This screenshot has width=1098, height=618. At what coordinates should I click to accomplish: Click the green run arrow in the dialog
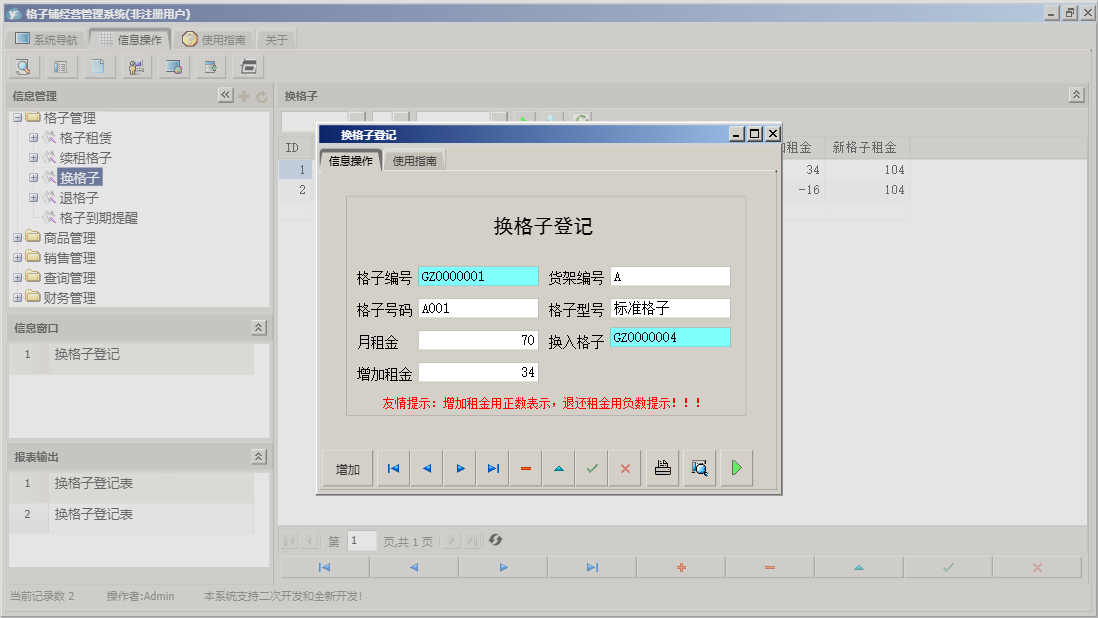coord(736,467)
